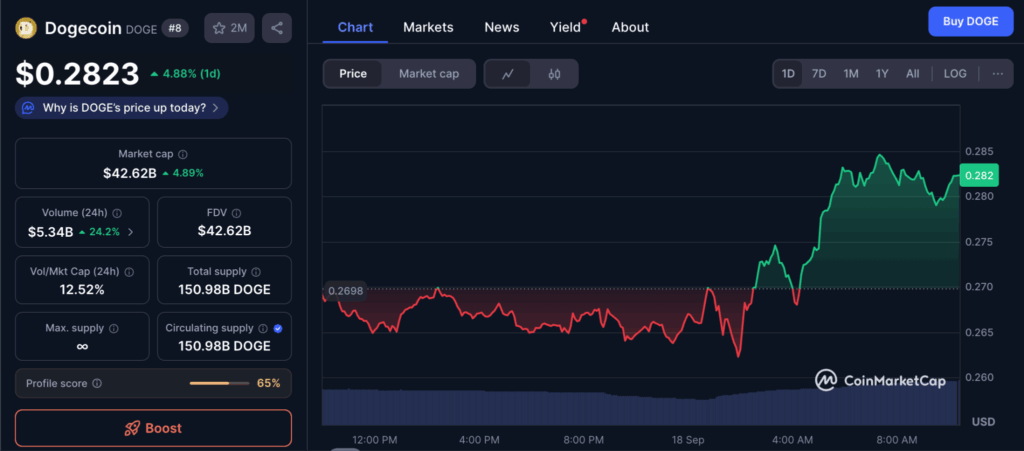The height and width of the screenshot is (451, 1024).
Task: Select the line chart type icon
Action: pos(508,74)
